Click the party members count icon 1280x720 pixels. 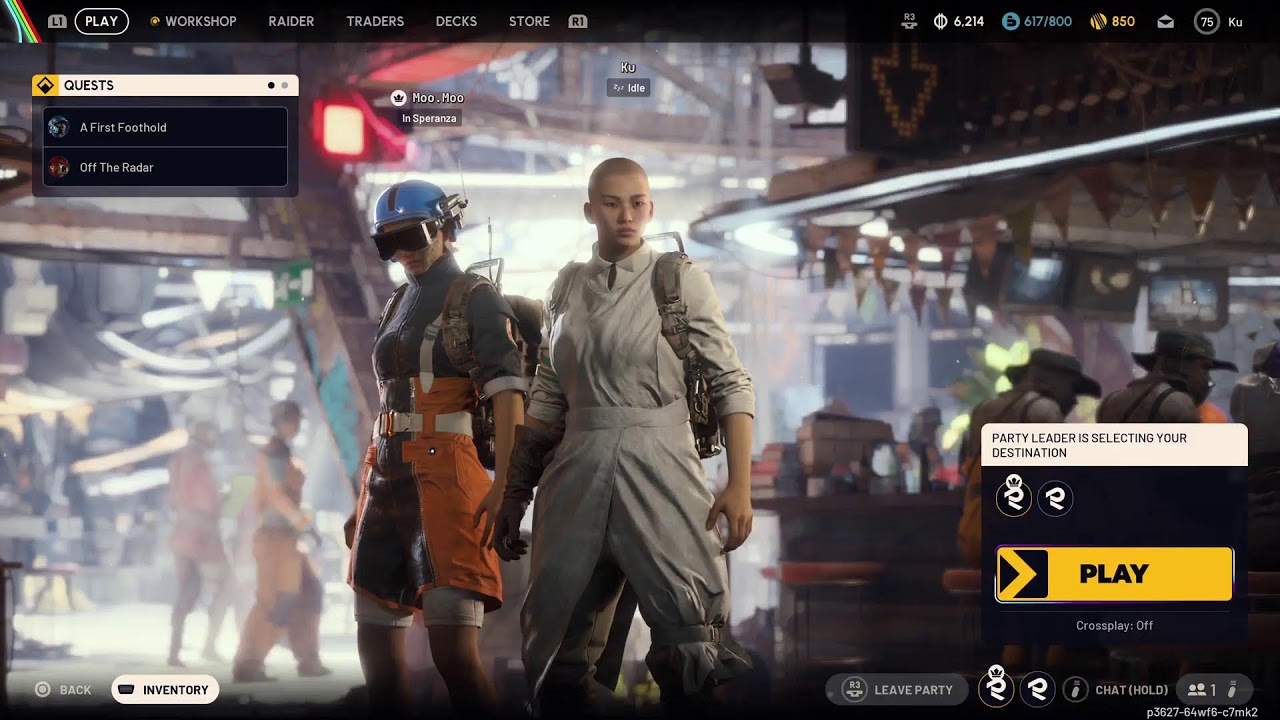point(1195,690)
